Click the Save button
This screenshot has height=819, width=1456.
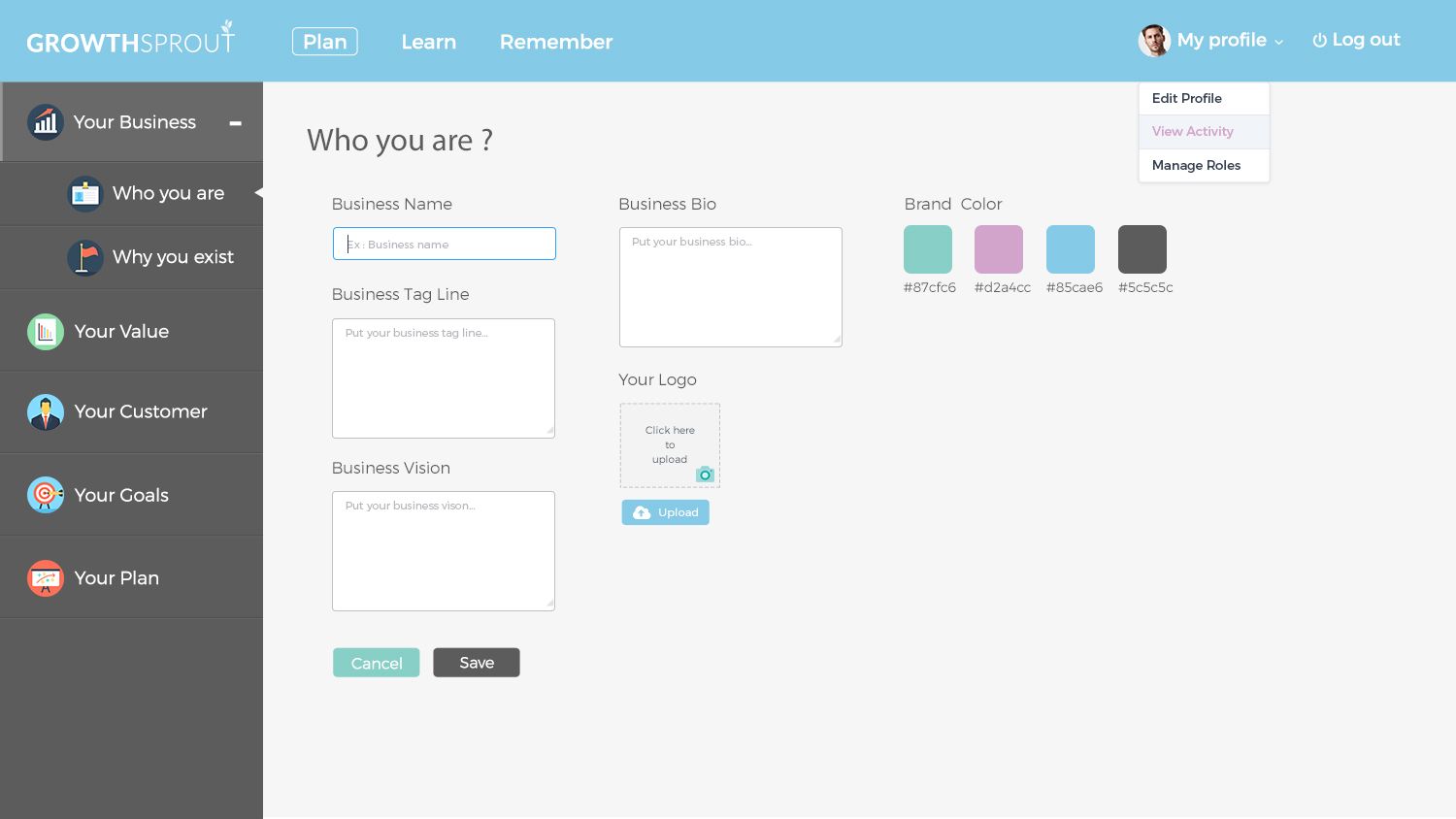click(x=477, y=663)
